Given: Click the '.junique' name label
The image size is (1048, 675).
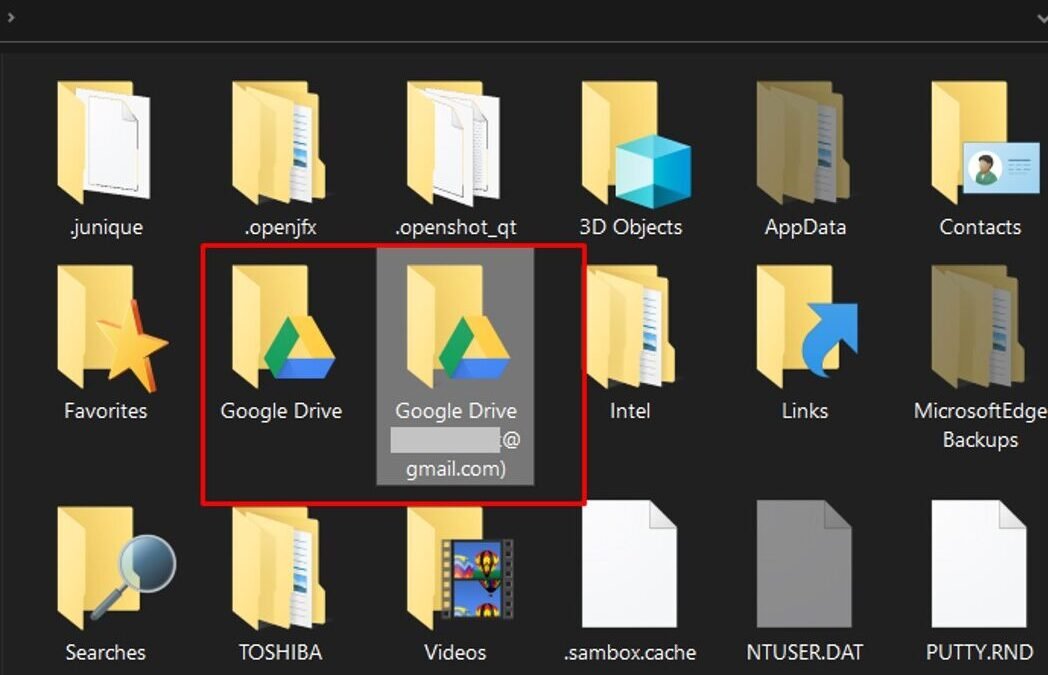Looking at the screenshot, I should [106, 227].
